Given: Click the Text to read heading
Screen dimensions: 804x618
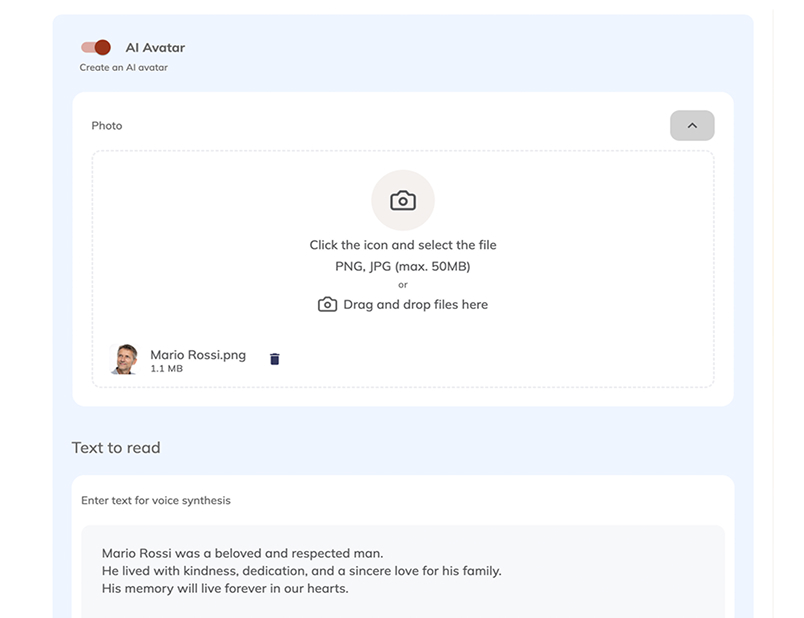Looking at the screenshot, I should coord(116,447).
